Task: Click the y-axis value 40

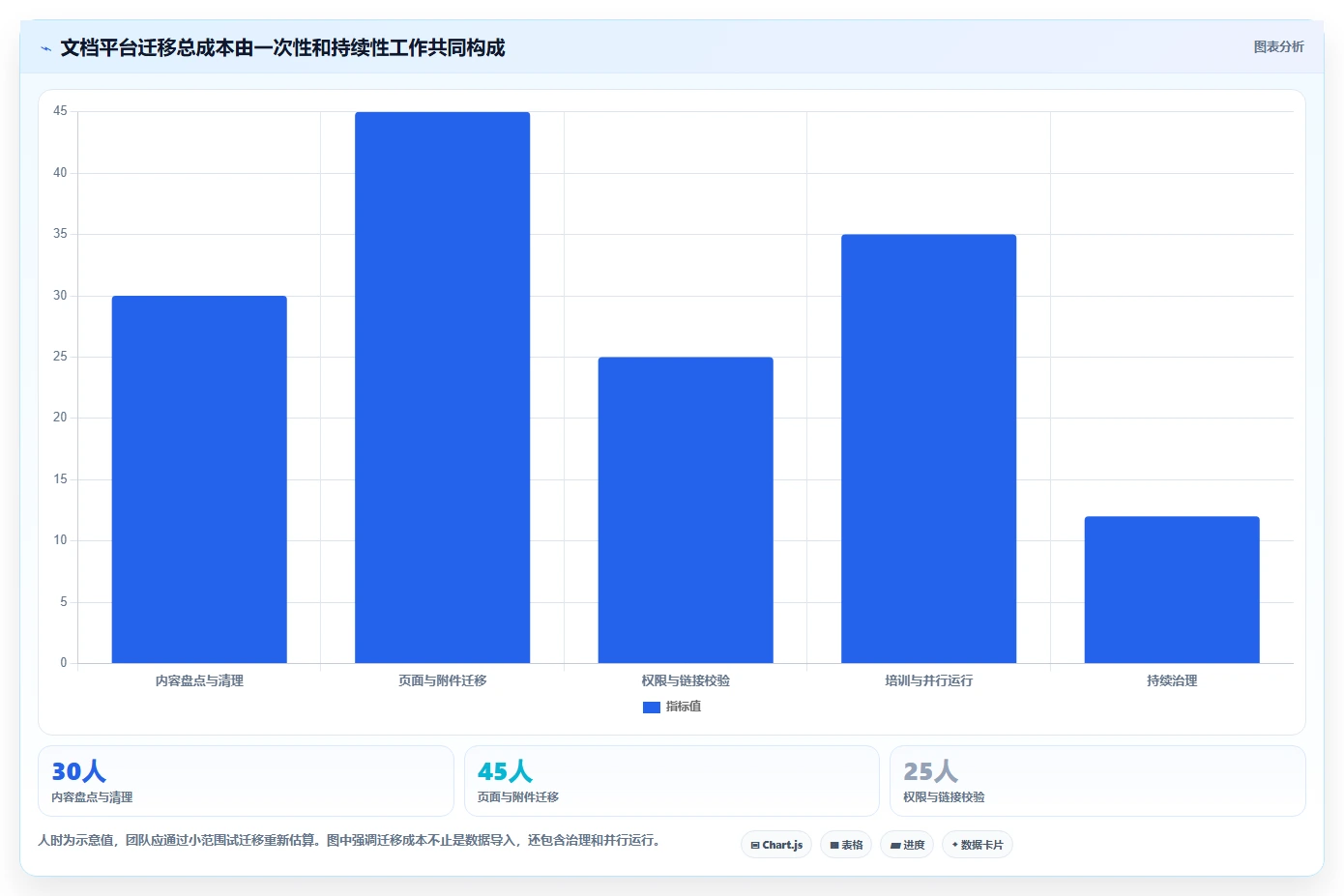Action: tap(60, 173)
